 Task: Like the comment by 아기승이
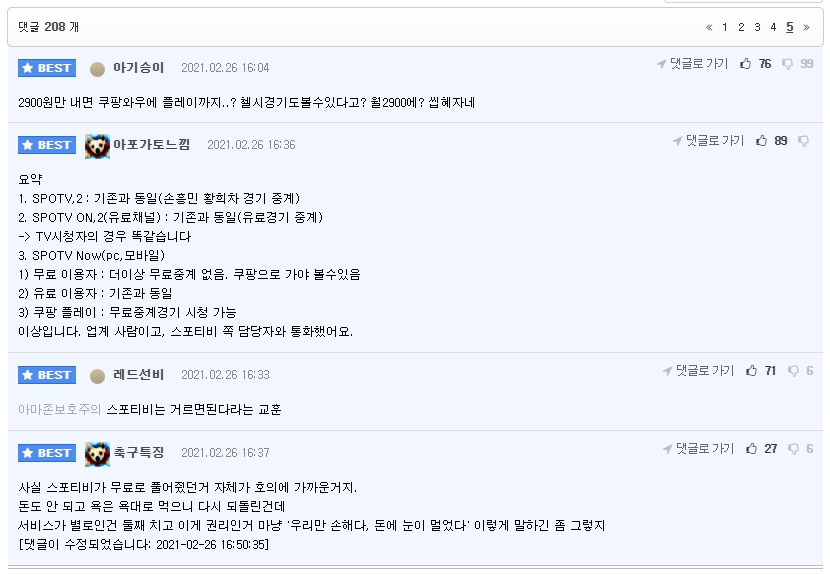(x=745, y=64)
